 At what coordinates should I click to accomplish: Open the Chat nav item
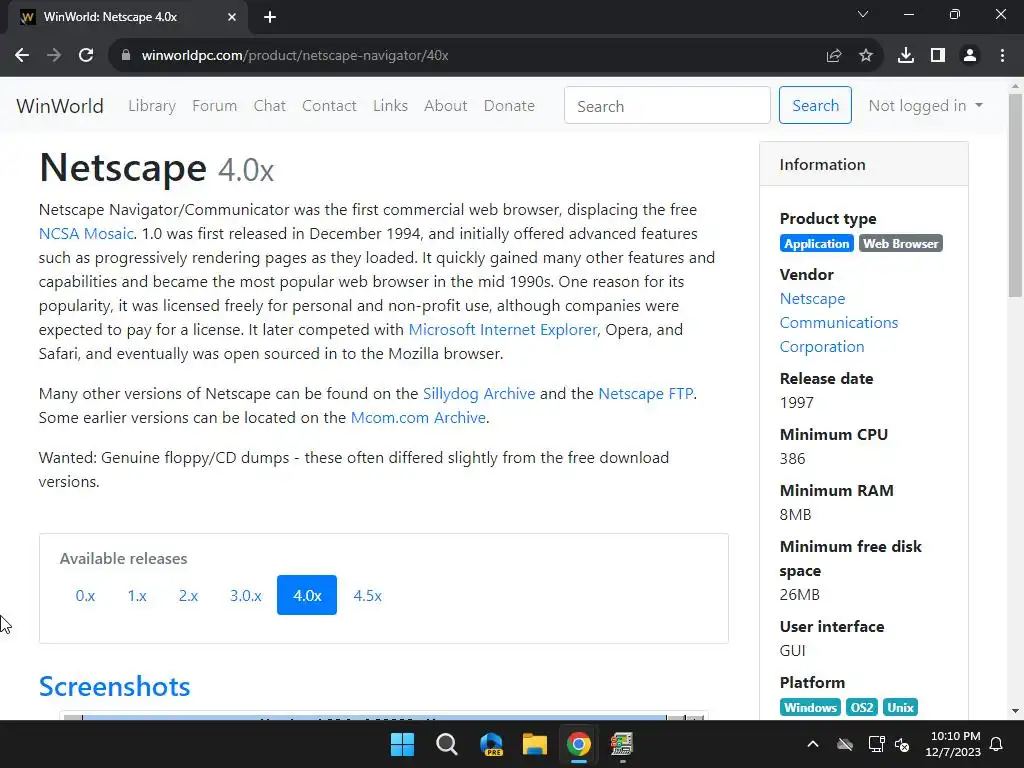[x=270, y=106]
